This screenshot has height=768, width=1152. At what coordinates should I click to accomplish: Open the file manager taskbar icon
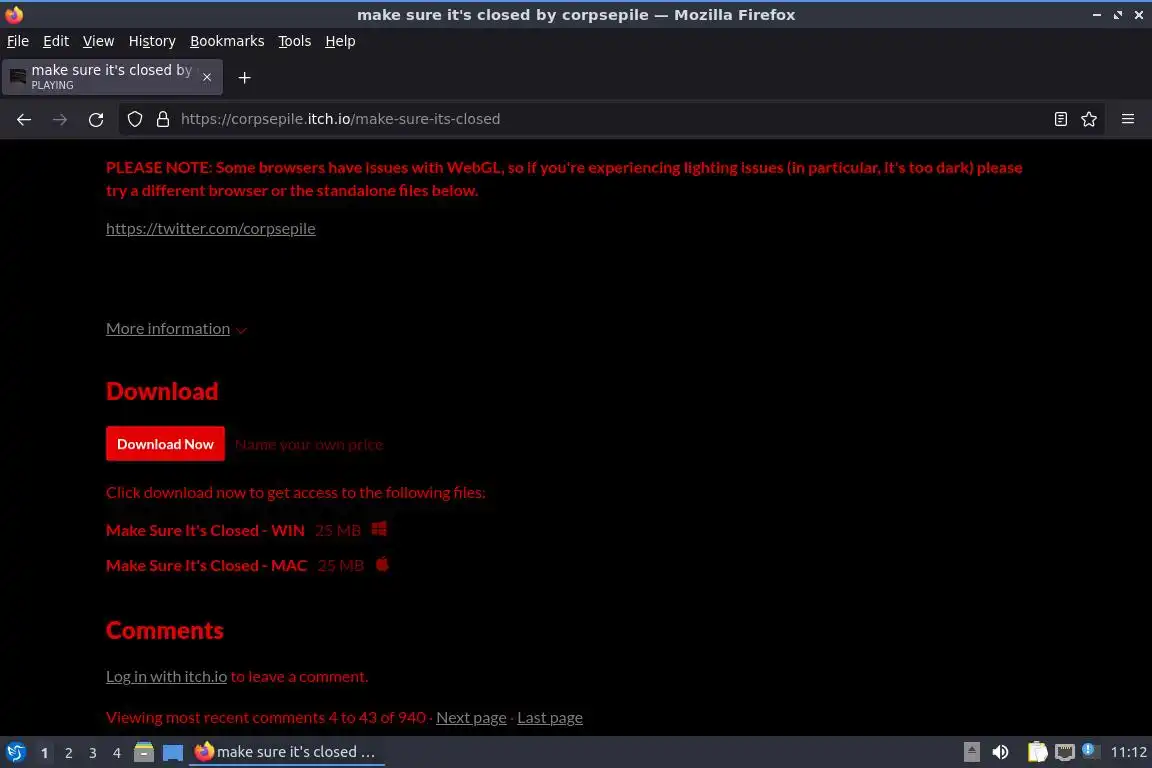pyautogui.click(x=144, y=752)
